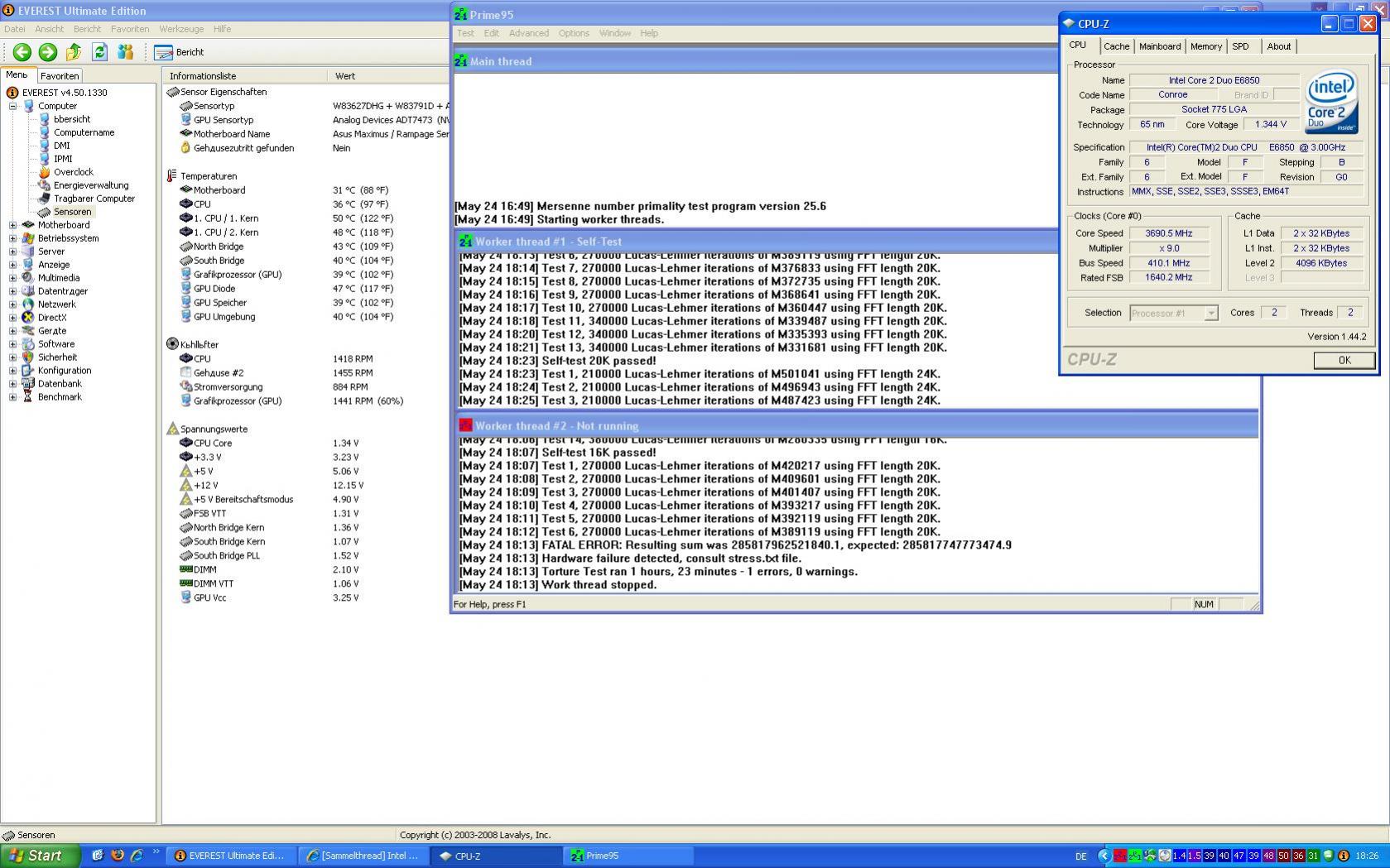Screen dimensions: 1390x868
Task: Select the Overclock tree item
Action: [74, 172]
